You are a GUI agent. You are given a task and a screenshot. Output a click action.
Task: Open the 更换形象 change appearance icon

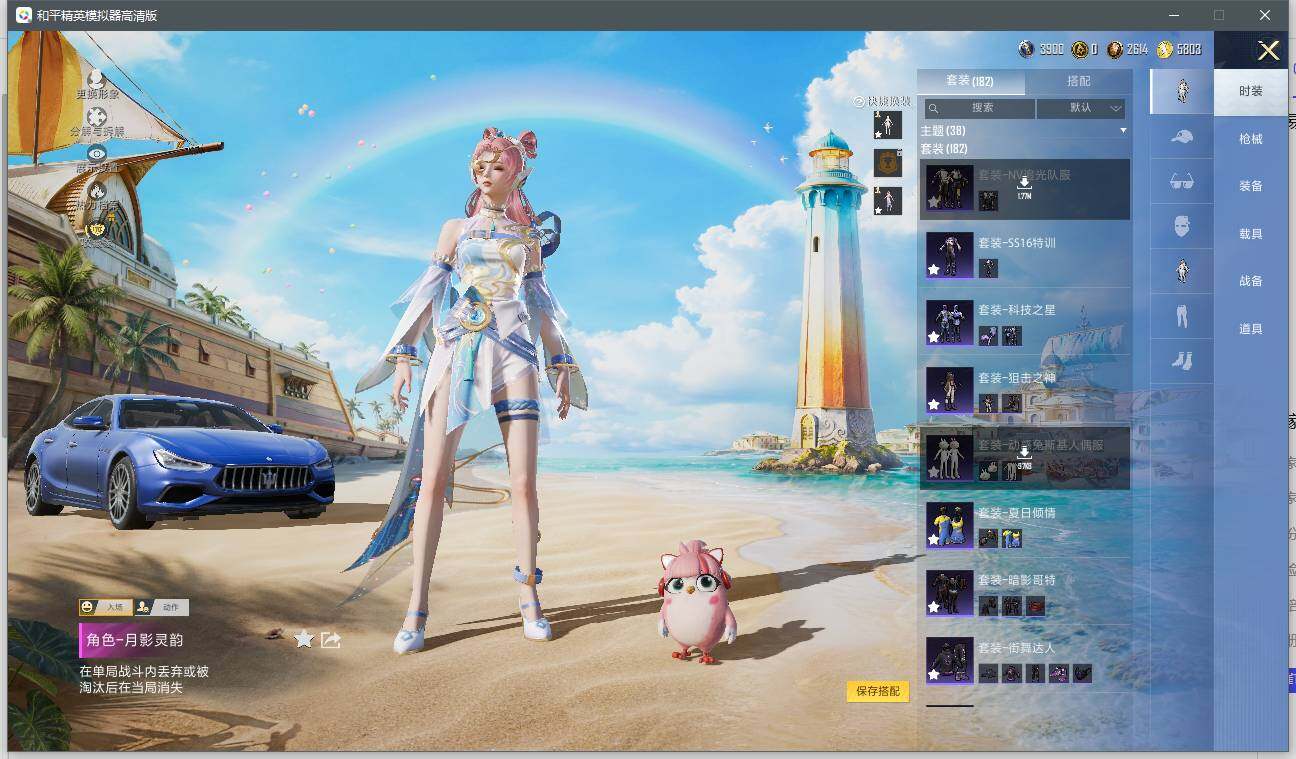96,78
